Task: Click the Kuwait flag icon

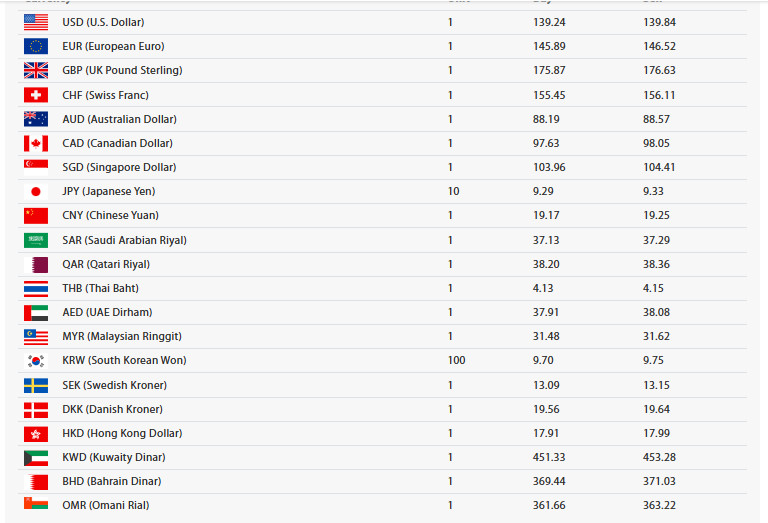Action: click(x=36, y=457)
